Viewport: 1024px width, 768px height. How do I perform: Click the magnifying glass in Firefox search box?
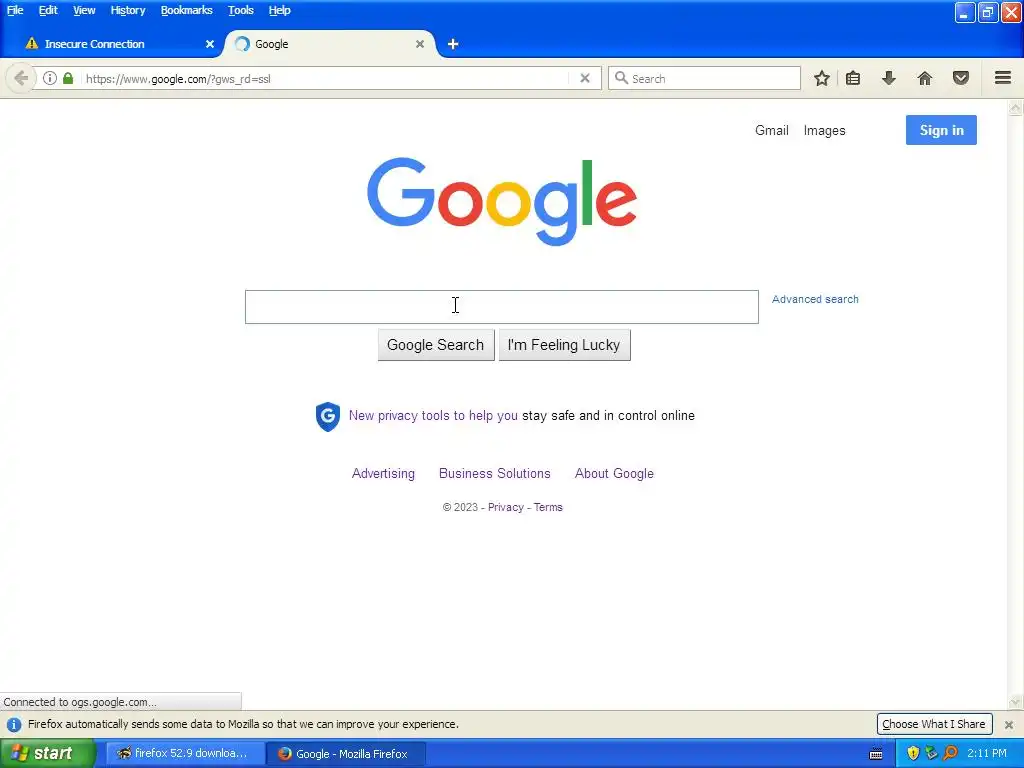point(621,78)
